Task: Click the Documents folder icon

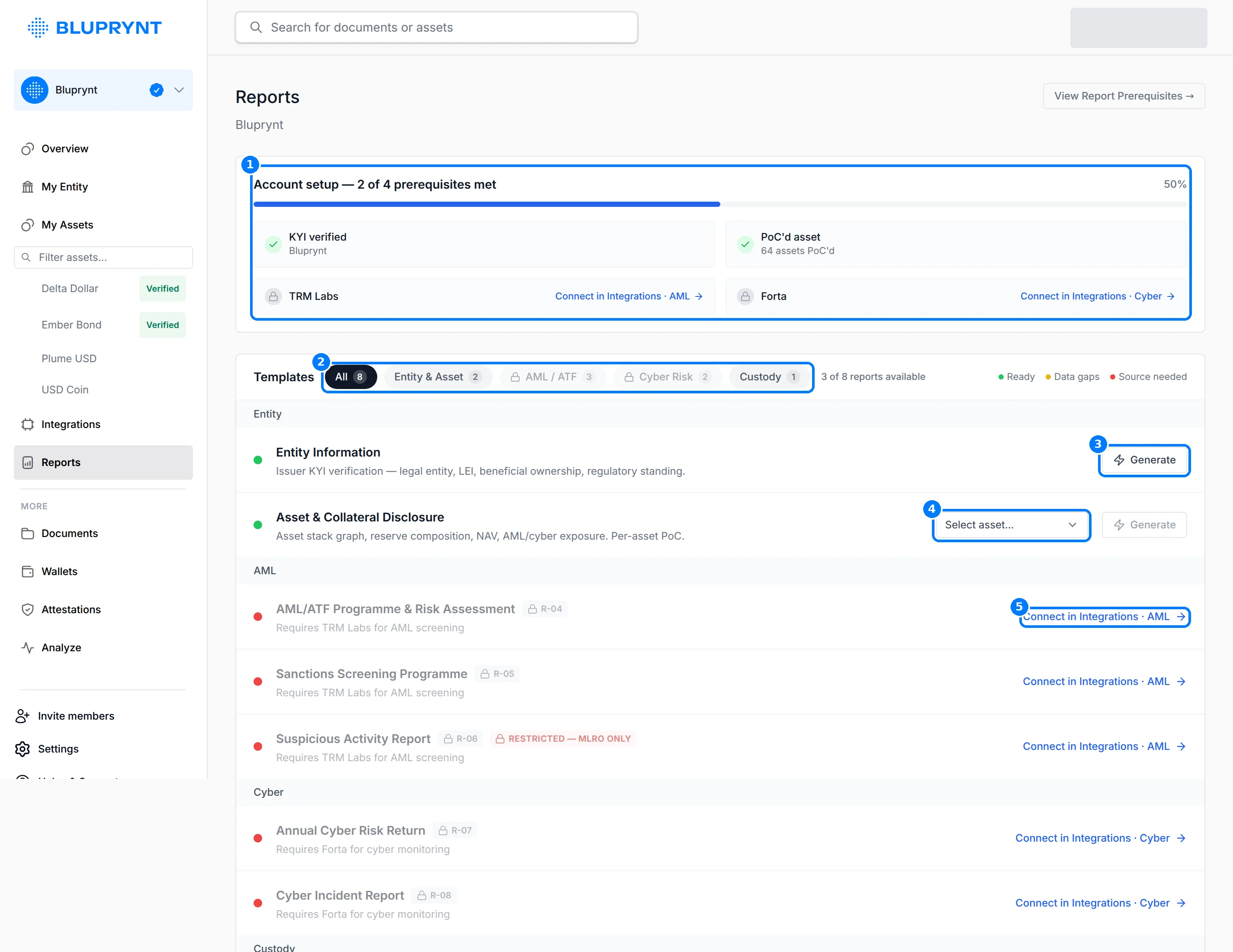Action: click(28, 534)
